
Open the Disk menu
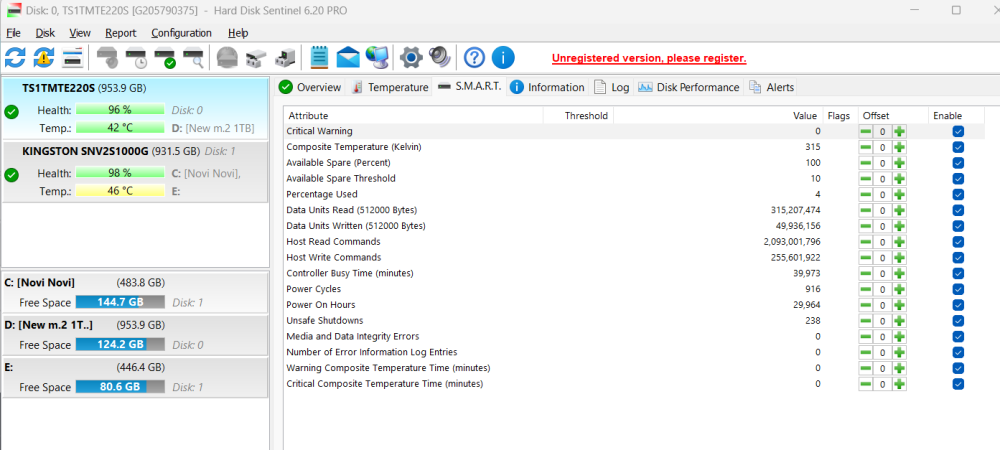click(x=45, y=33)
